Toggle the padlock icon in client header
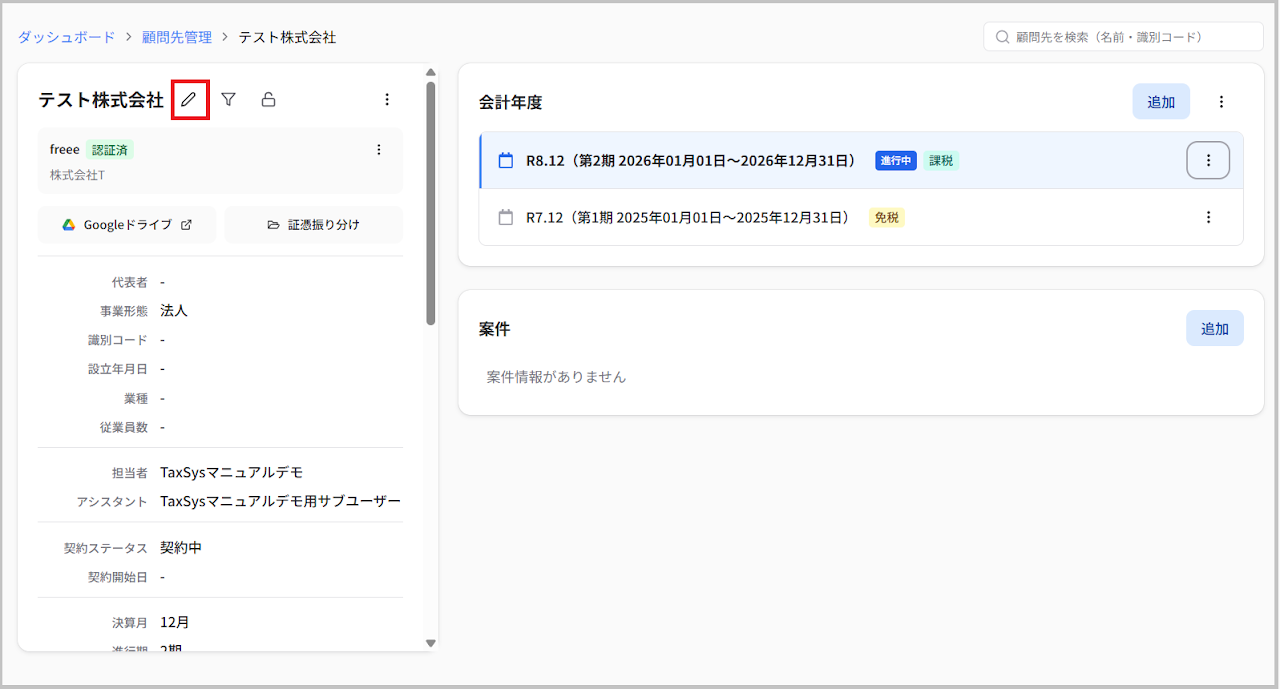This screenshot has height=689, width=1280. tap(268, 99)
